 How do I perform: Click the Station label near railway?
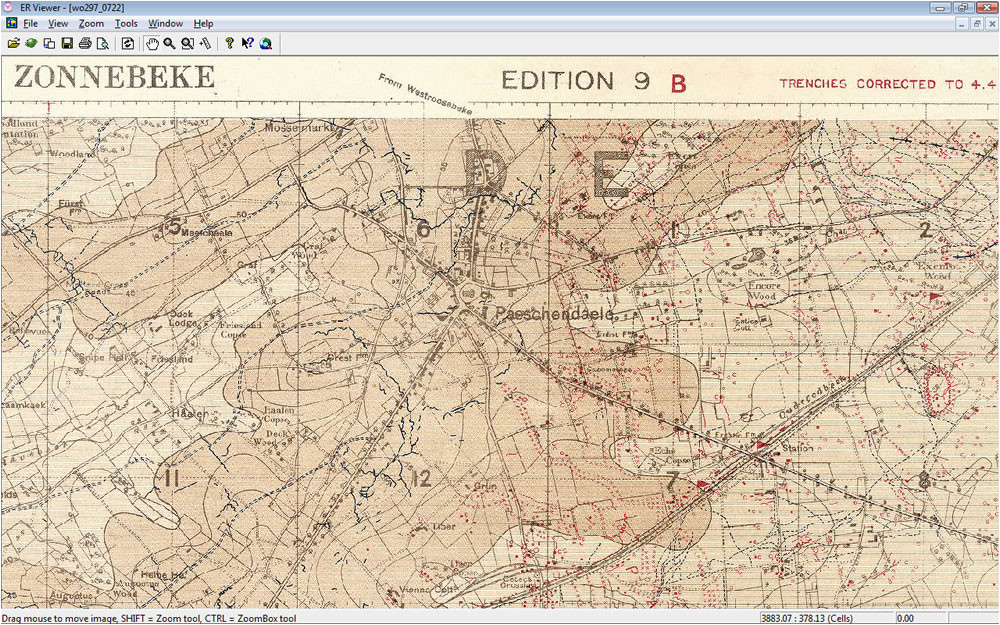click(797, 448)
